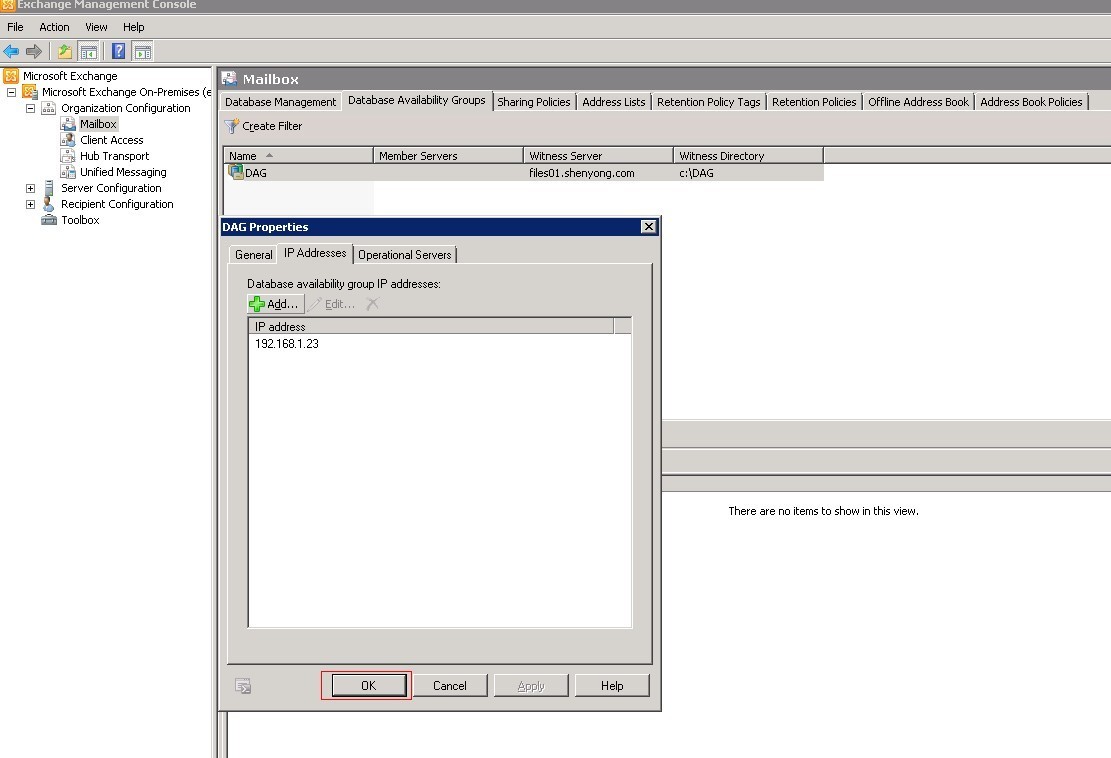Image resolution: width=1111 pixels, height=758 pixels.
Task: Expand the Server Configuration node
Action: click(30, 188)
